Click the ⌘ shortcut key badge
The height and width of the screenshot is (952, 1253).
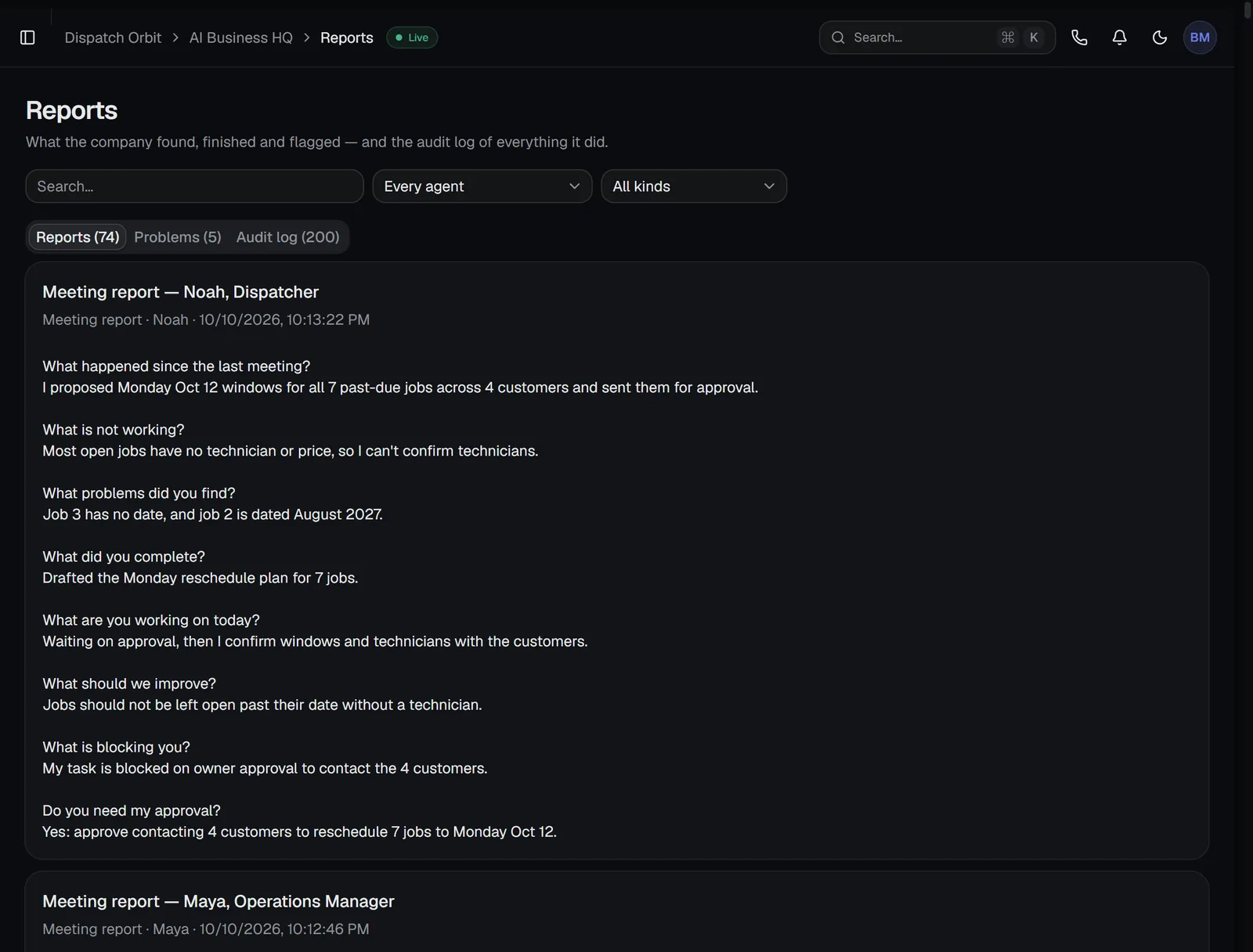click(x=1008, y=38)
